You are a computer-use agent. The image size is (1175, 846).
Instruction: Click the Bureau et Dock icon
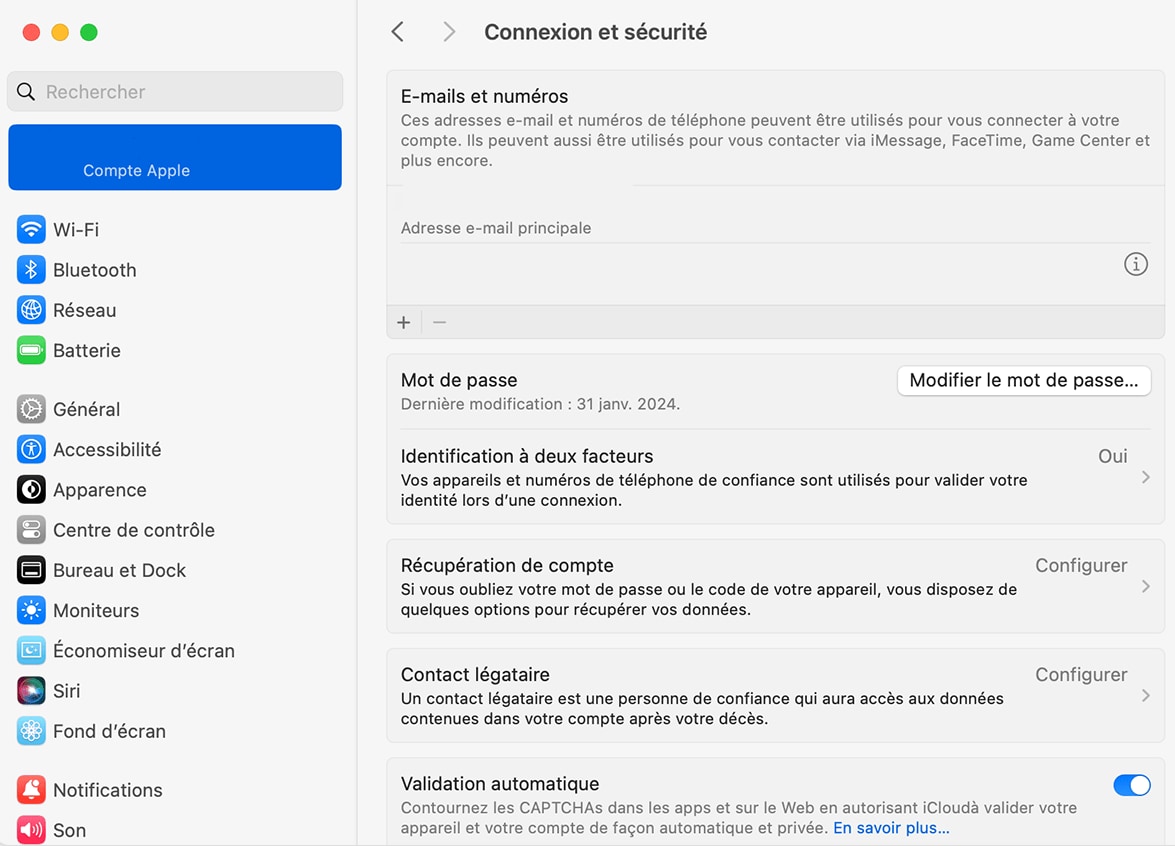tap(31, 570)
